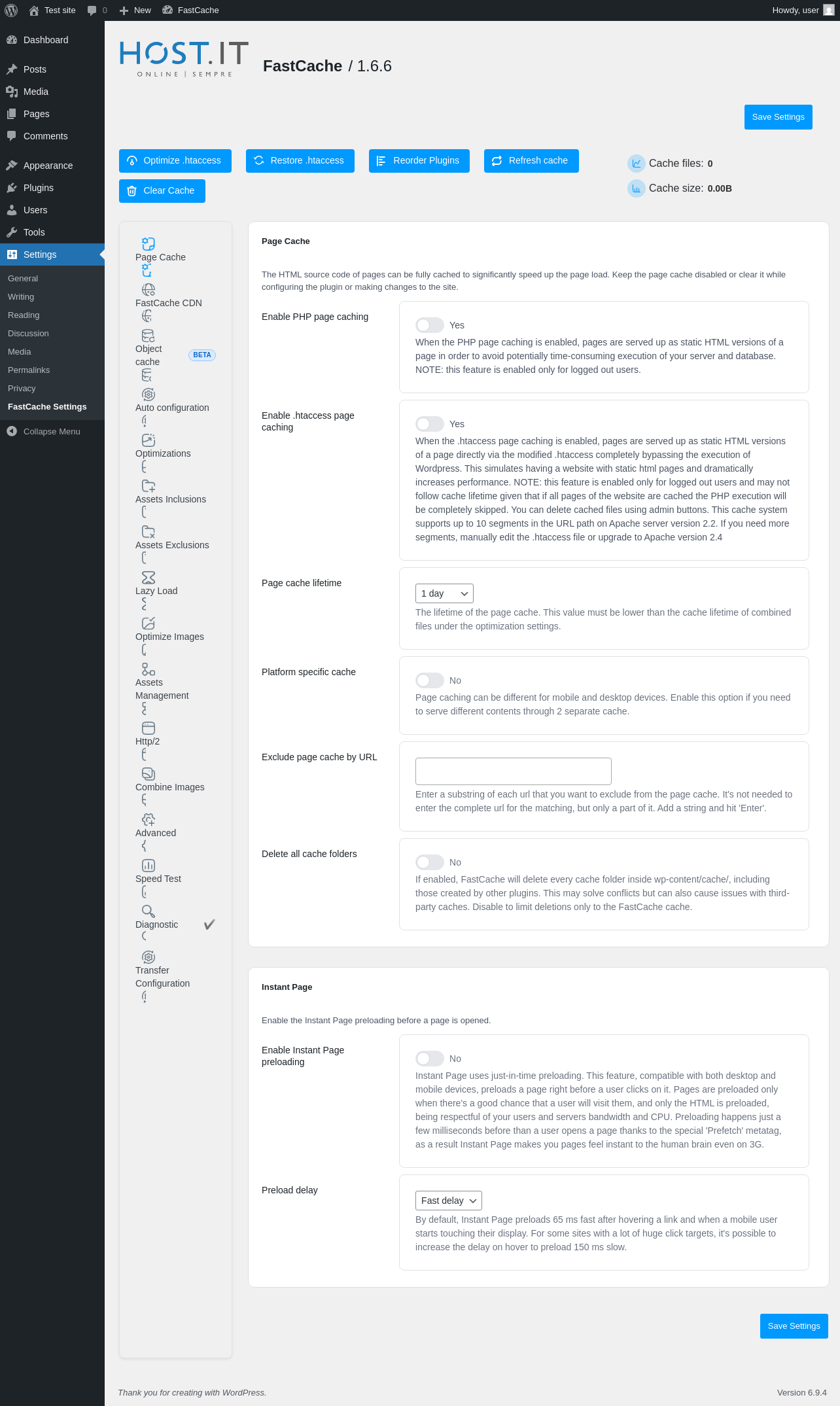Open the Http/2 section icon
The height and width of the screenshot is (1406, 840).
(149, 728)
